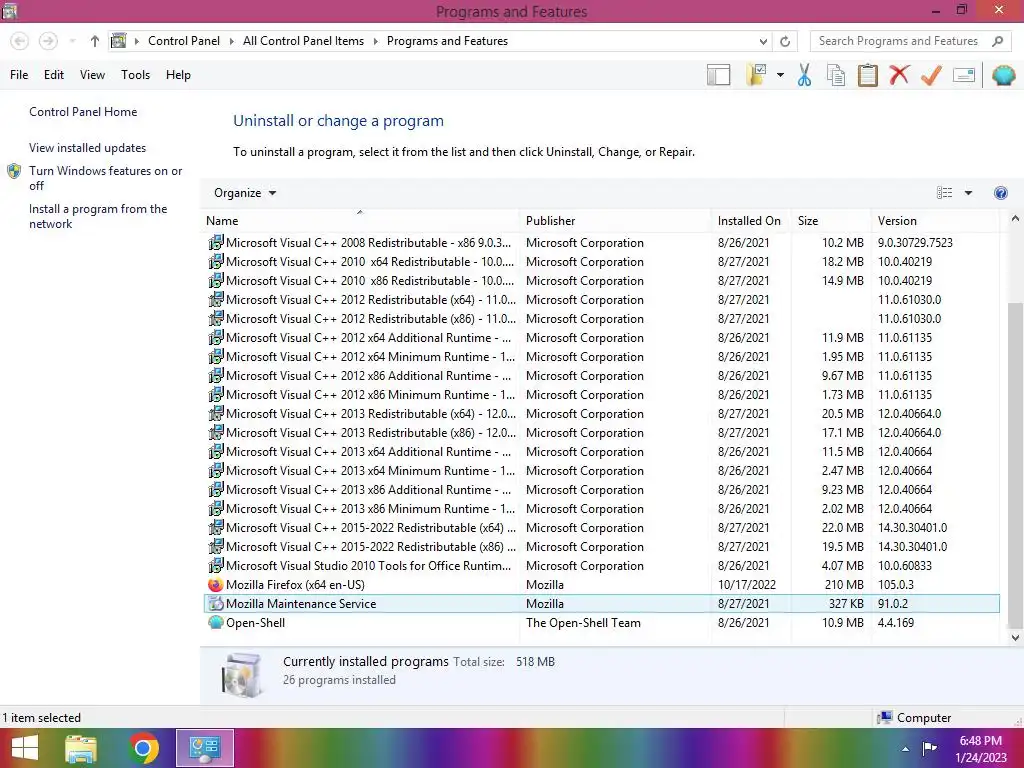Show hidden tray icons arrow
The image size is (1024, 768).
tap(905, 749)
